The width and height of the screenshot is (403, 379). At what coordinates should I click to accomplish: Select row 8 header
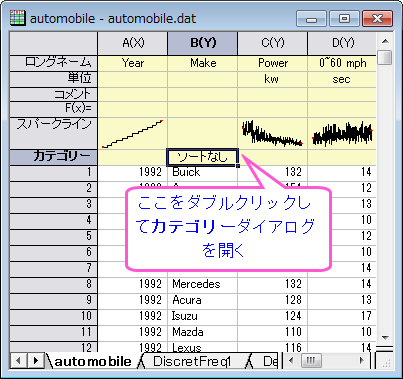point(54,284)
